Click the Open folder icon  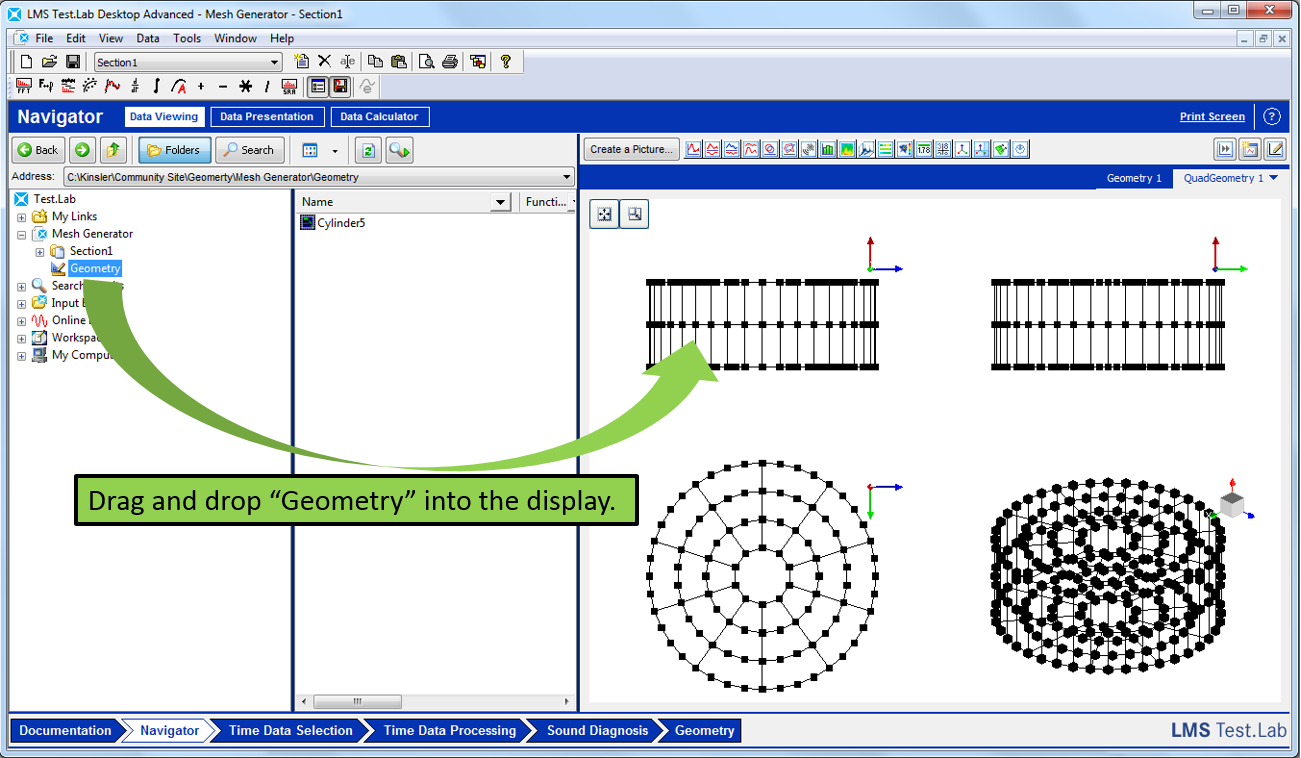coord(49,62)
